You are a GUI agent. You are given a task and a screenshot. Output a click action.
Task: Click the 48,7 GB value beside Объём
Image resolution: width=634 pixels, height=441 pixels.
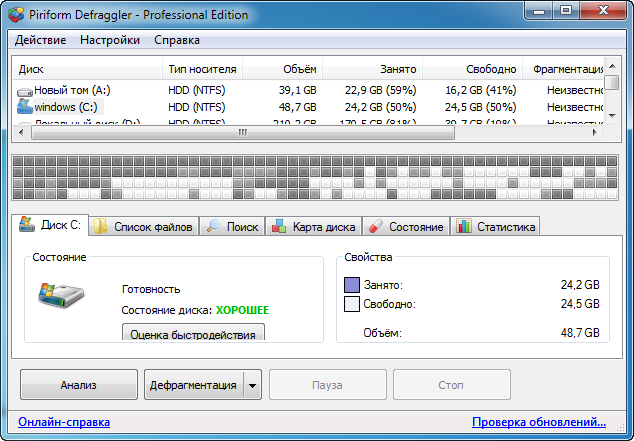[x=580, y=333]
